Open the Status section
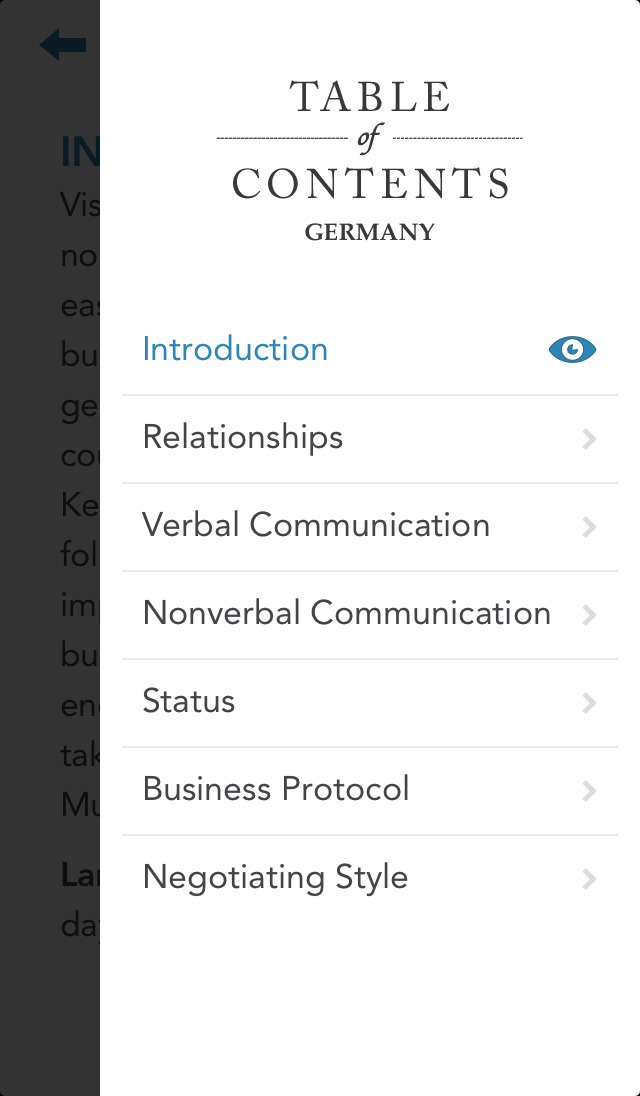The image size is (640, 1096). pyautogui.click(x=189, y=701)
